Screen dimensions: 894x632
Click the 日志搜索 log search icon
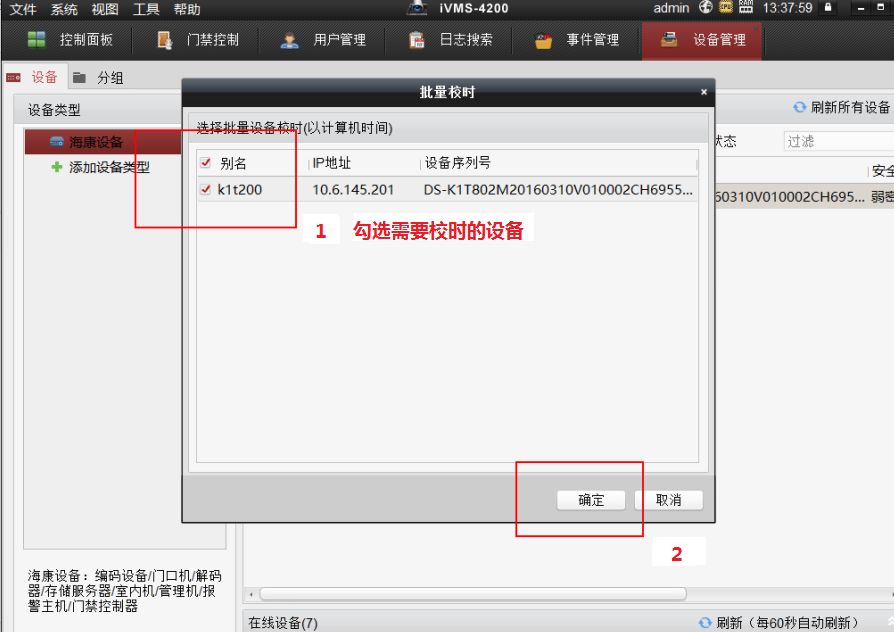point(417,40)
